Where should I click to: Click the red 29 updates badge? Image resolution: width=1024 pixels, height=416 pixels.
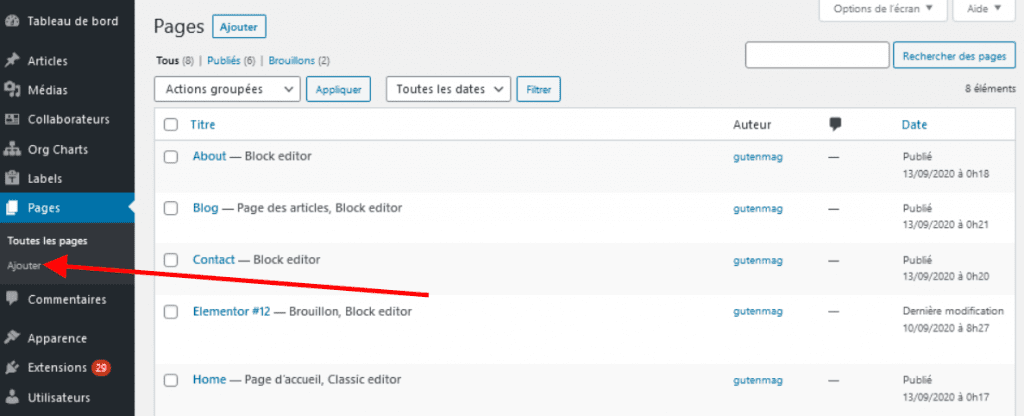pyautogui.click(x=101, y=368)
